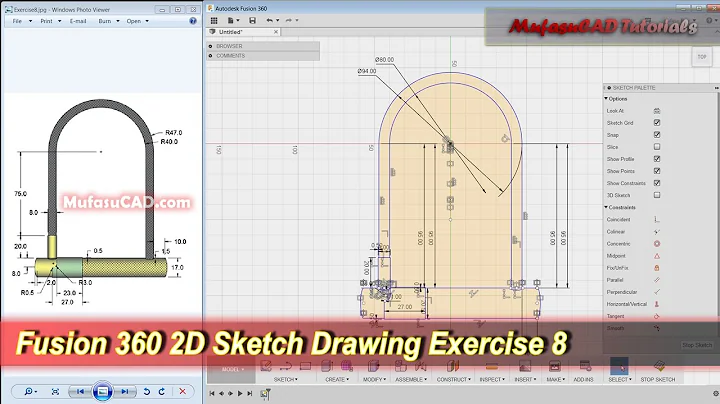Select the Horizontal/Vertical constraint icon

click(657, 304)
